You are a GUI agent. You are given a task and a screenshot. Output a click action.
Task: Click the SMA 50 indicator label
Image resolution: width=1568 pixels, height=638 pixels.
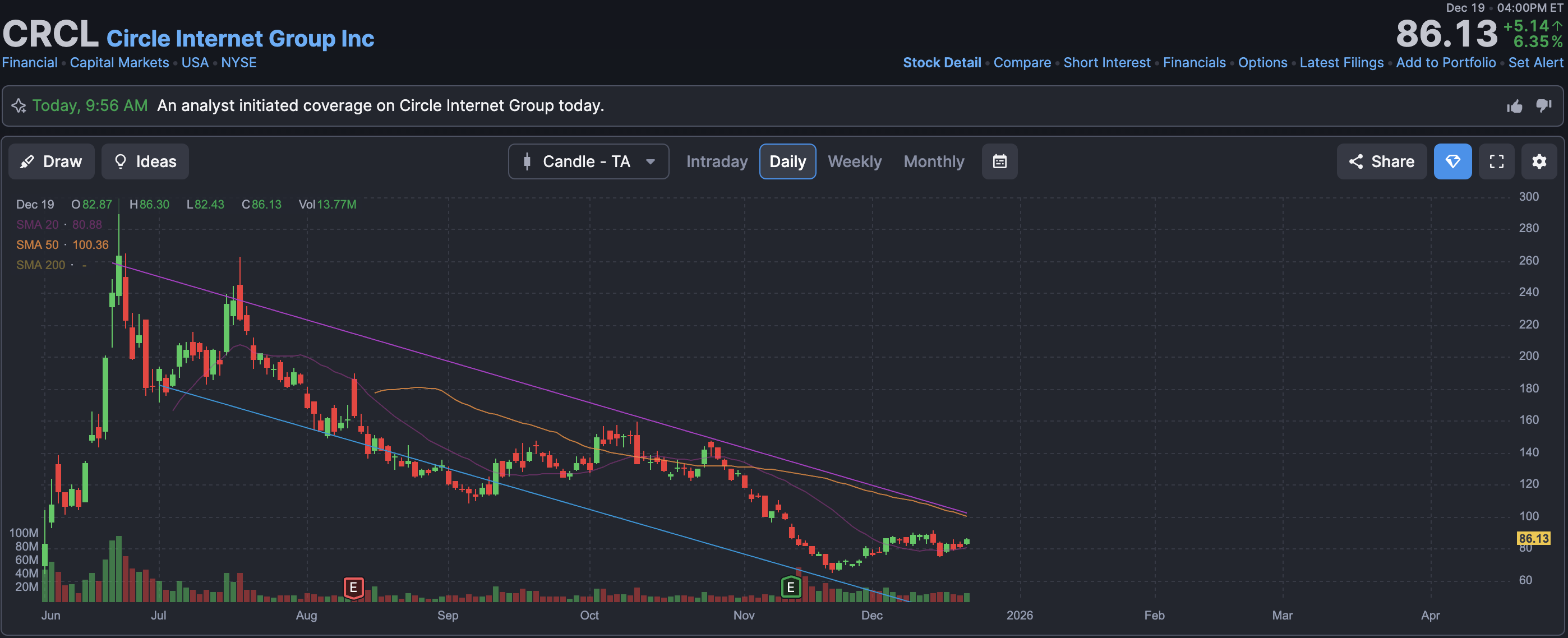point(38,245)
